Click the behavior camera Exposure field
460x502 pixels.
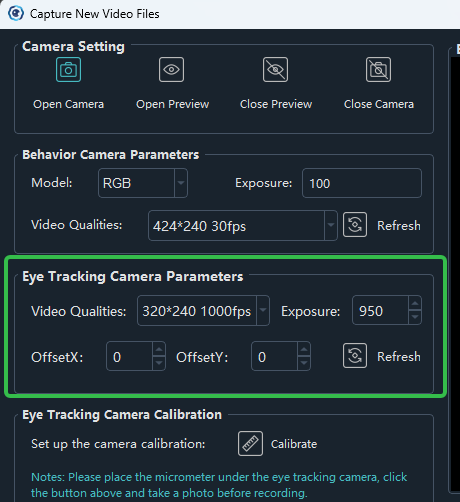point(362,183)
